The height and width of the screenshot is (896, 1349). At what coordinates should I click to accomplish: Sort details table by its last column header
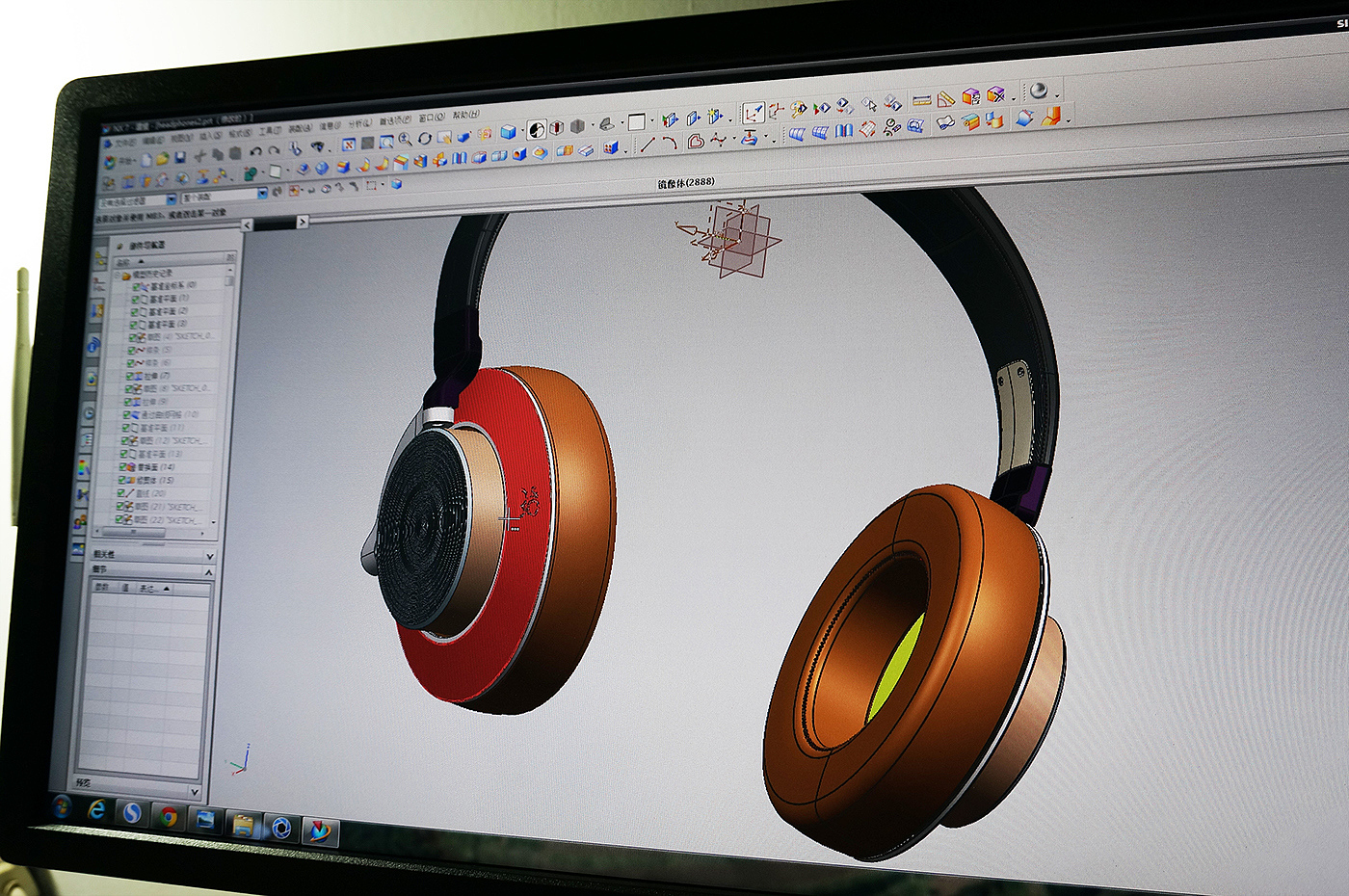point(153,588)
